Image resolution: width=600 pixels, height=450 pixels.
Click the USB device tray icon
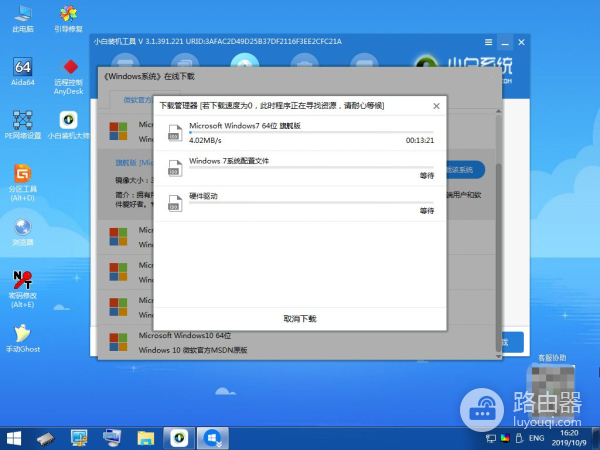point(519,439)
